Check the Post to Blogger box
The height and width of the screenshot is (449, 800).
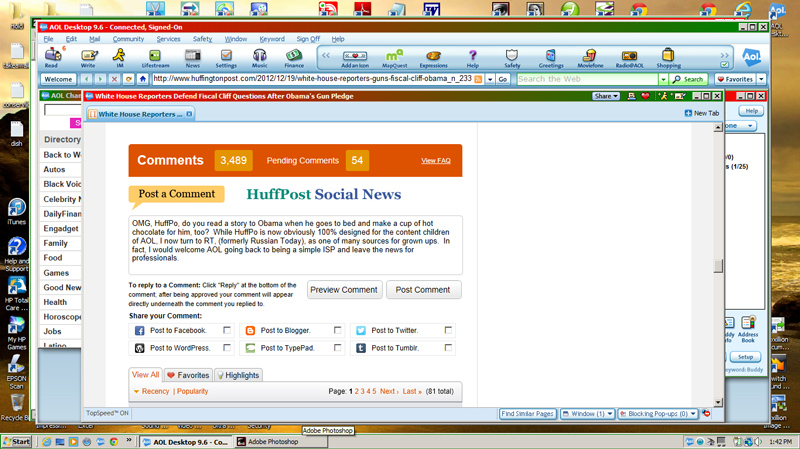coord(337,330)
